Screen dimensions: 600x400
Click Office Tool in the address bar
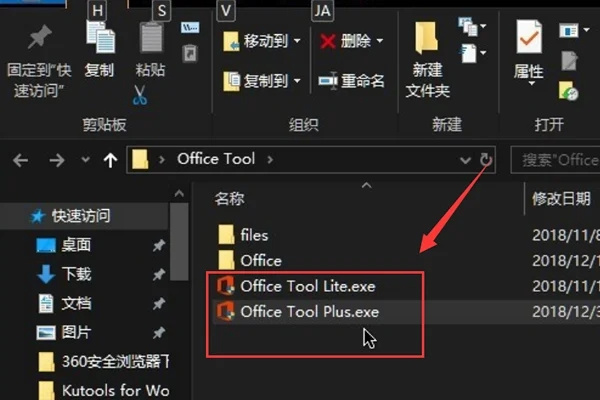(216, 158)
